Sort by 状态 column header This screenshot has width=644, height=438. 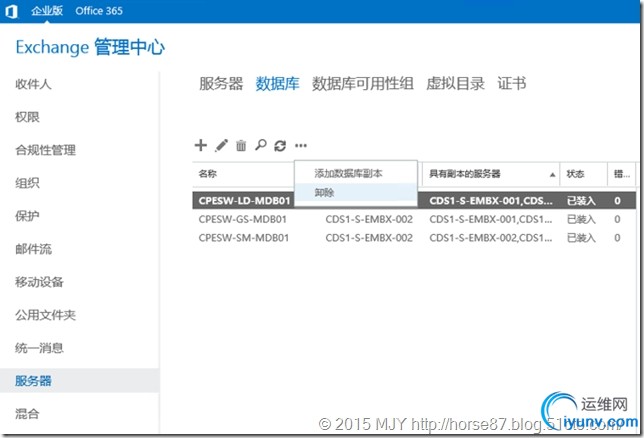coord(575,174)
